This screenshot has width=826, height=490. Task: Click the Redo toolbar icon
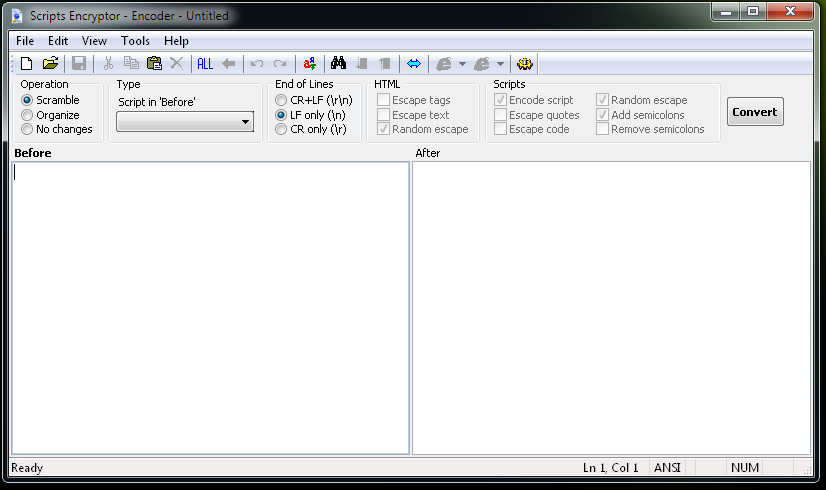pos(280,64)
